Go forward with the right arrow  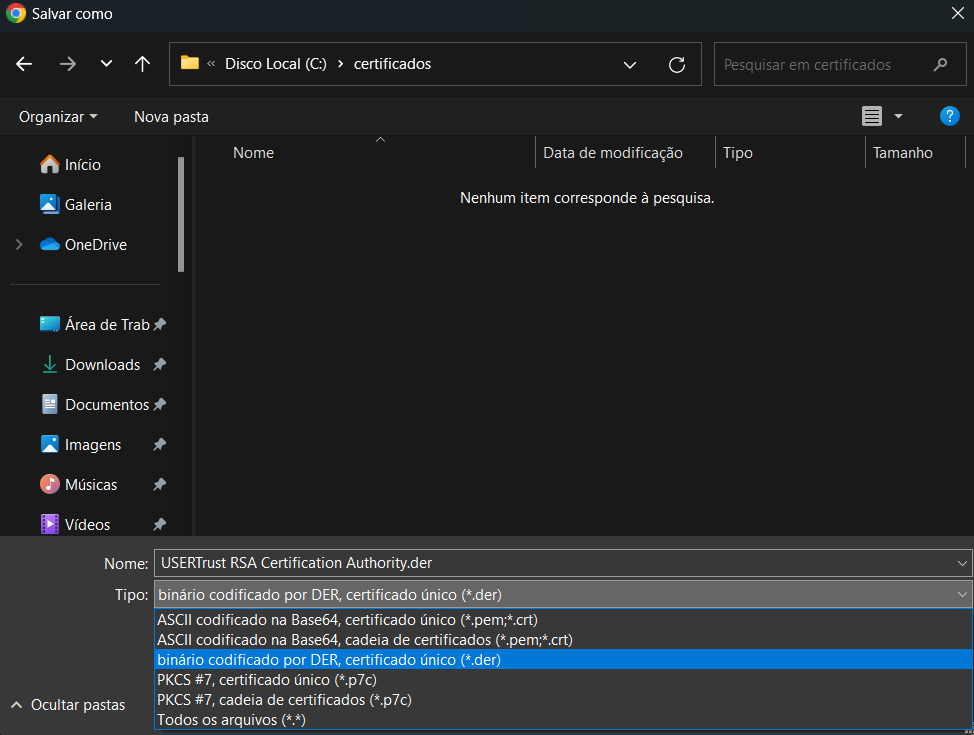[68, 64]
